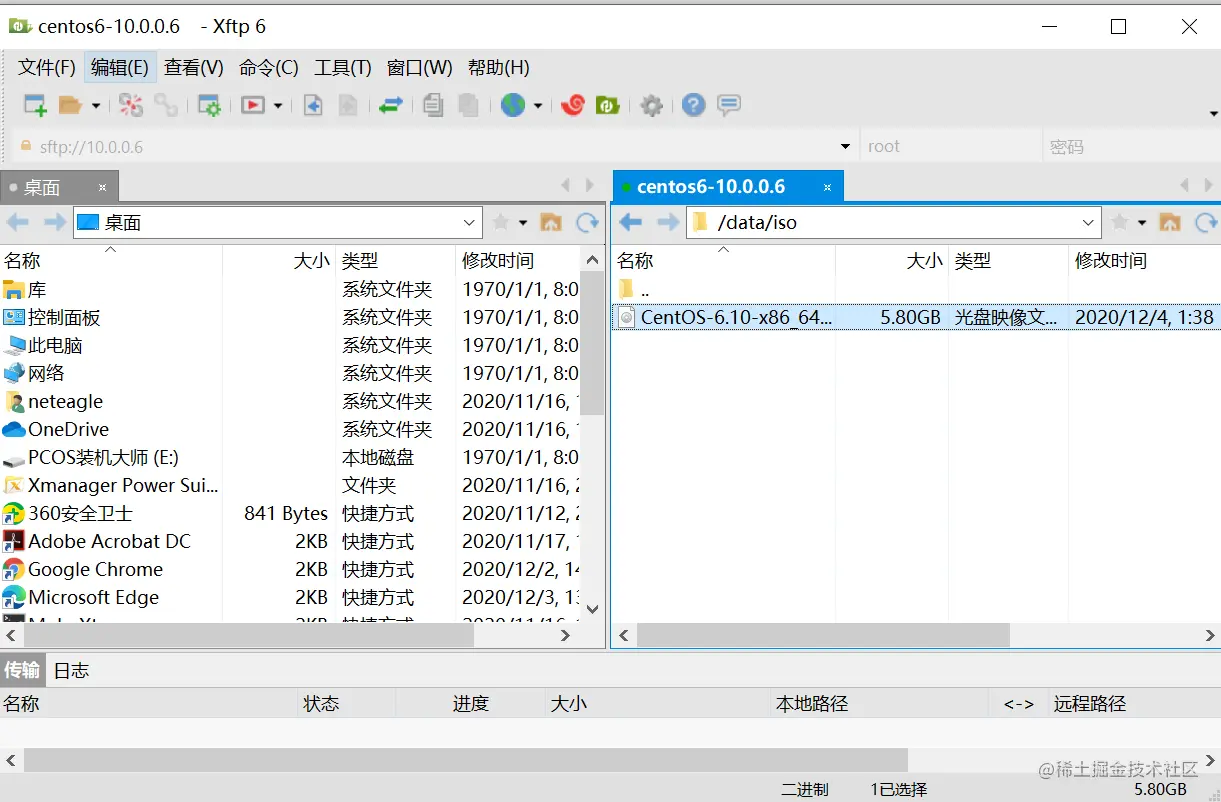Expand the local 桌面 path dropdown

[x=470, y=222]
